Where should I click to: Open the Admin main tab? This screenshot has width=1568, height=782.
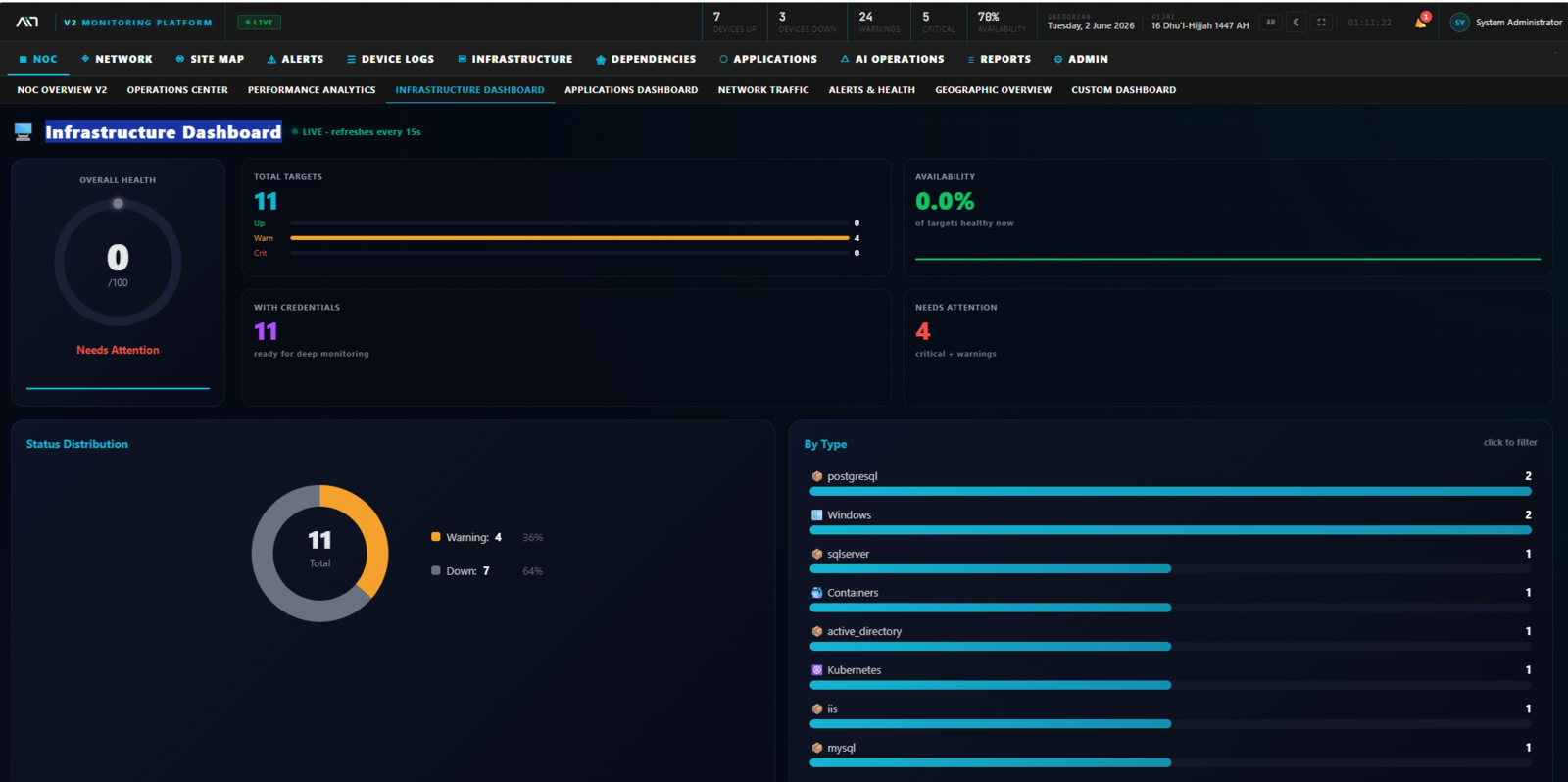click(x=1081, y=59)
